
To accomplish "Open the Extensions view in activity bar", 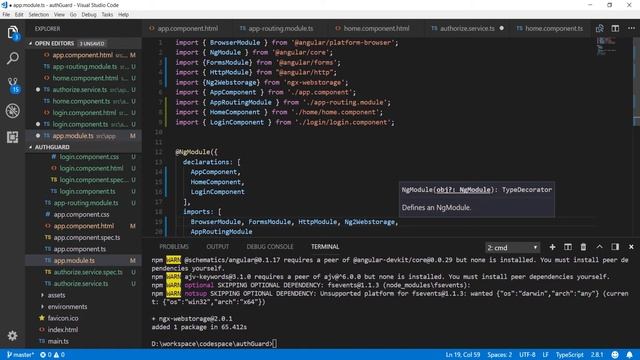I will click(x=13, y=137).
